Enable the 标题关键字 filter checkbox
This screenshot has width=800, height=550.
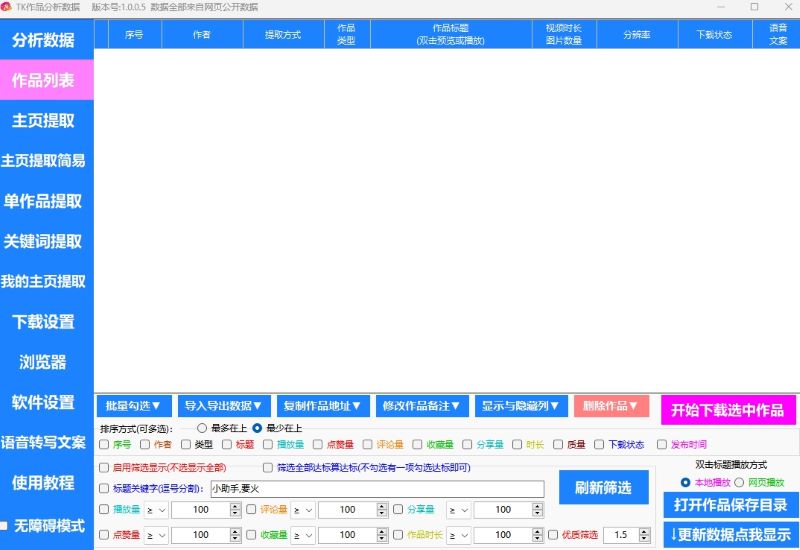pos(104,488)
